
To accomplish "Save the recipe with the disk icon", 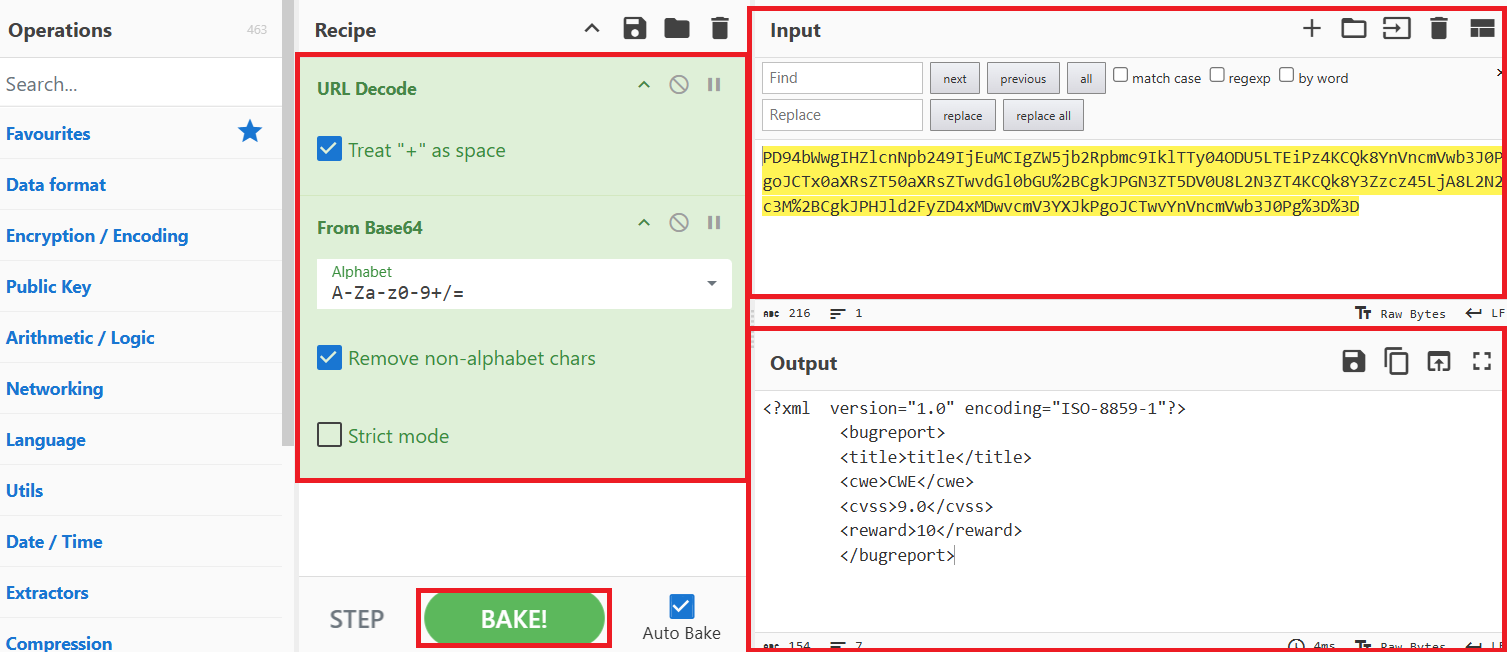I will (634, 29).
